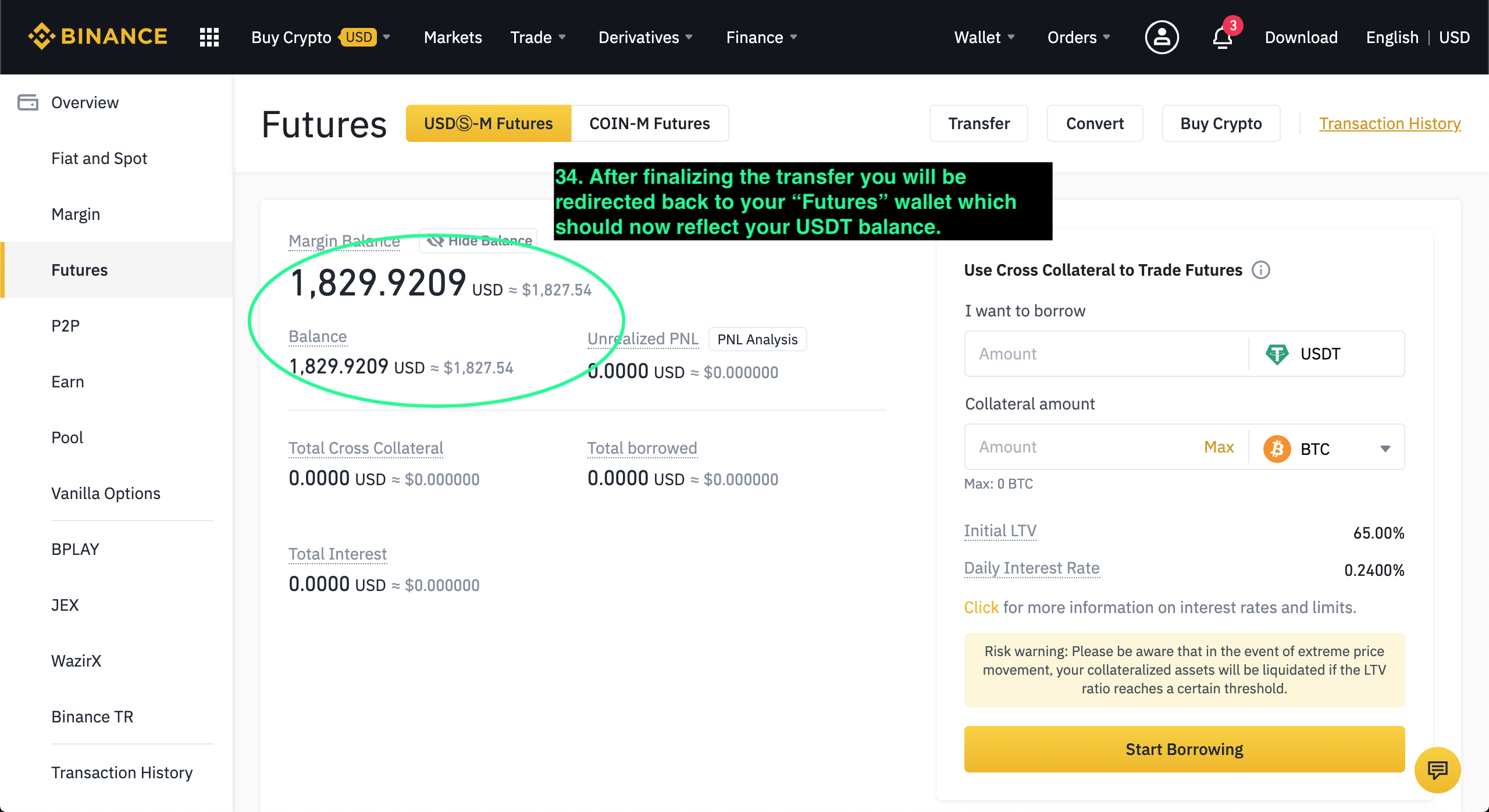This screenshot has width=1489, height=812.
Task: Open the apps grid menu icon
Action: click(209, 37)
